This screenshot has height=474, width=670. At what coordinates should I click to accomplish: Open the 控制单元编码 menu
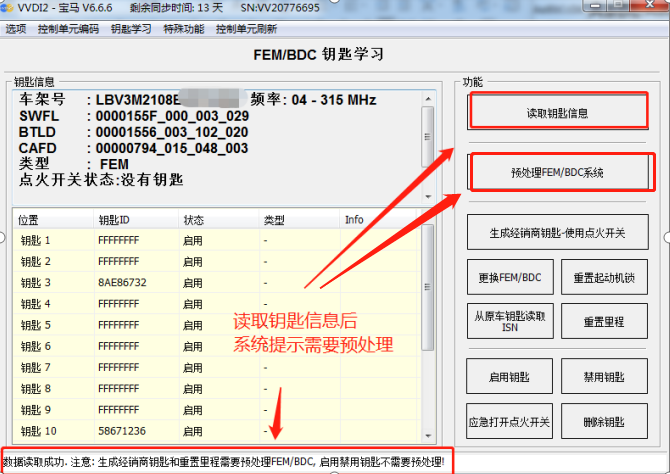click(68, 29)
